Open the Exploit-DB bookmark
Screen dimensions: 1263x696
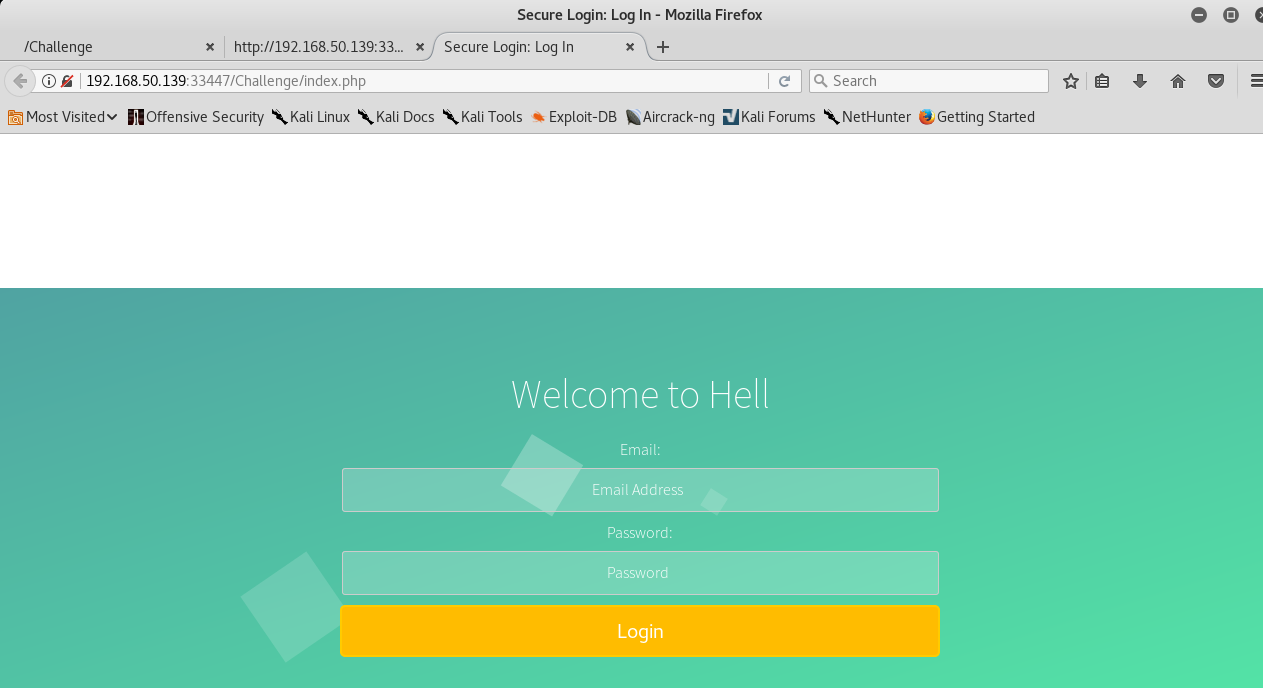point(574,117)
